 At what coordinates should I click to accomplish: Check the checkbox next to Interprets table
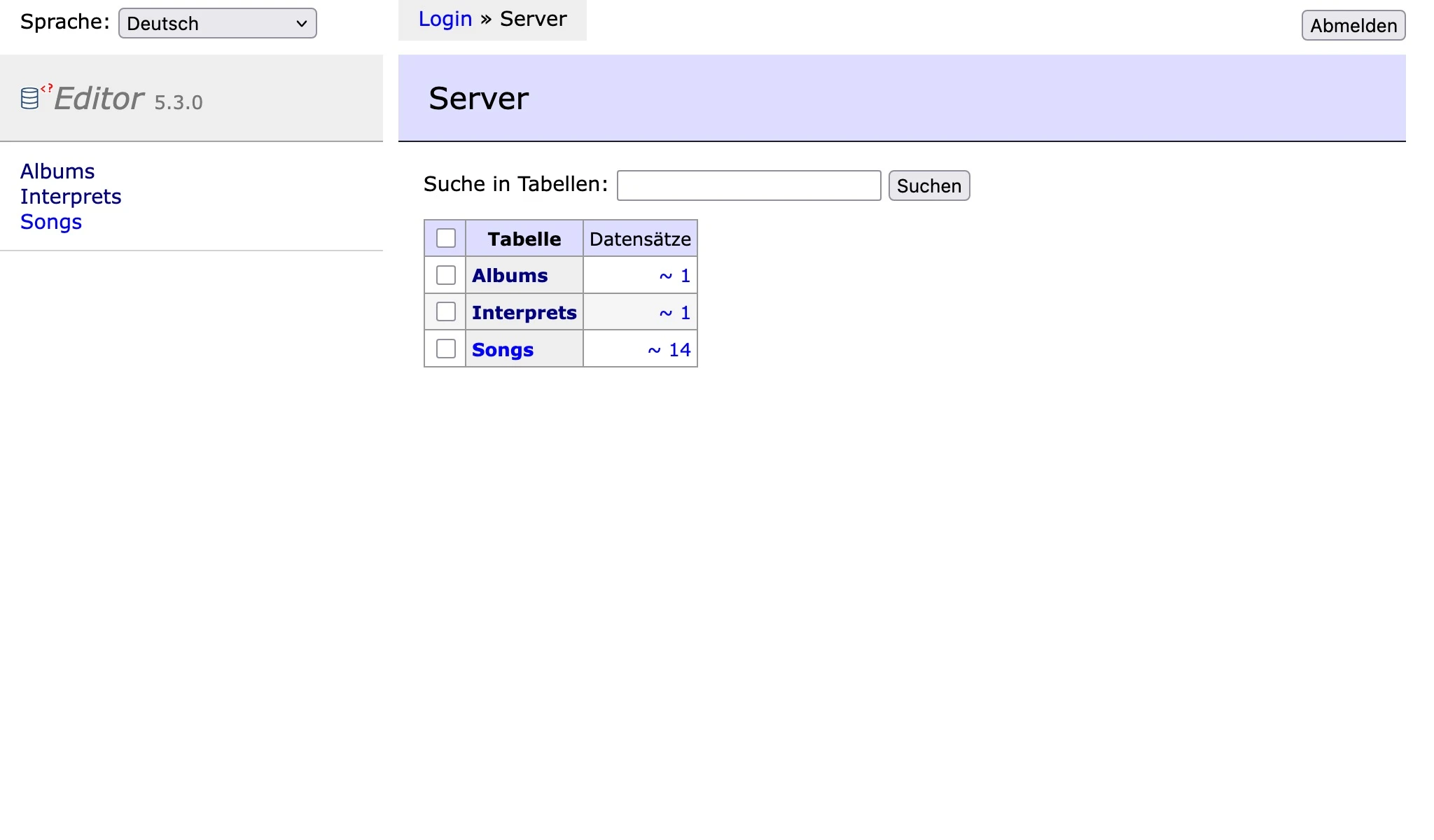pyautogui.click(x=445, y=312)
